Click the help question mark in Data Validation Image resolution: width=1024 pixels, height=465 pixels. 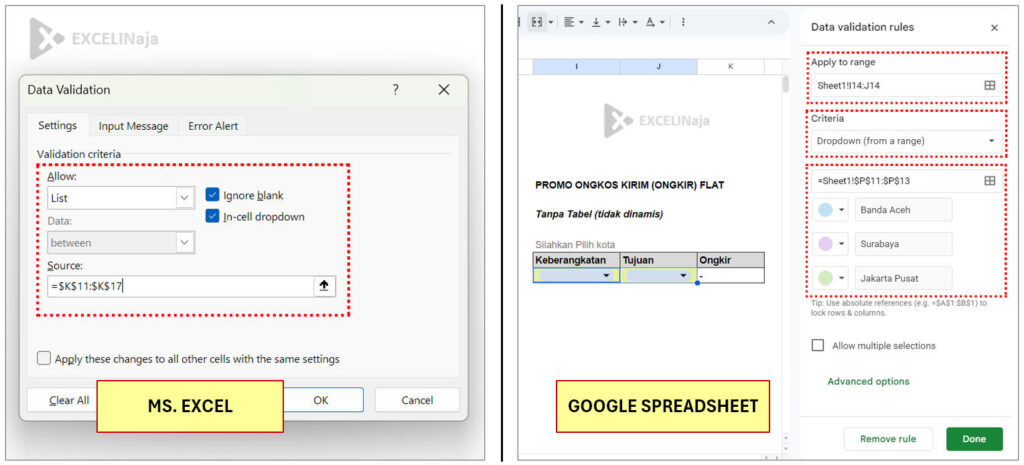[395, 90]
